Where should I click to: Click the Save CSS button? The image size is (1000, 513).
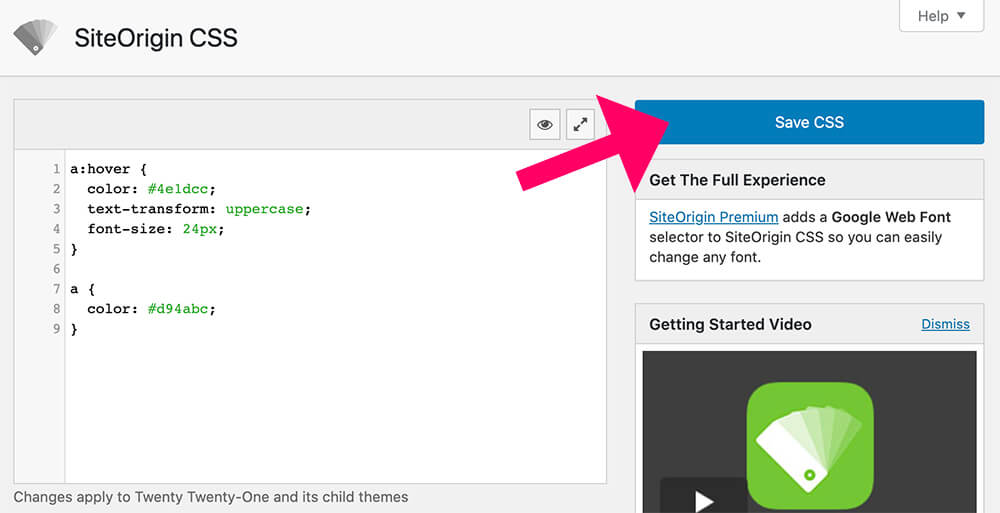coord(809,122)
